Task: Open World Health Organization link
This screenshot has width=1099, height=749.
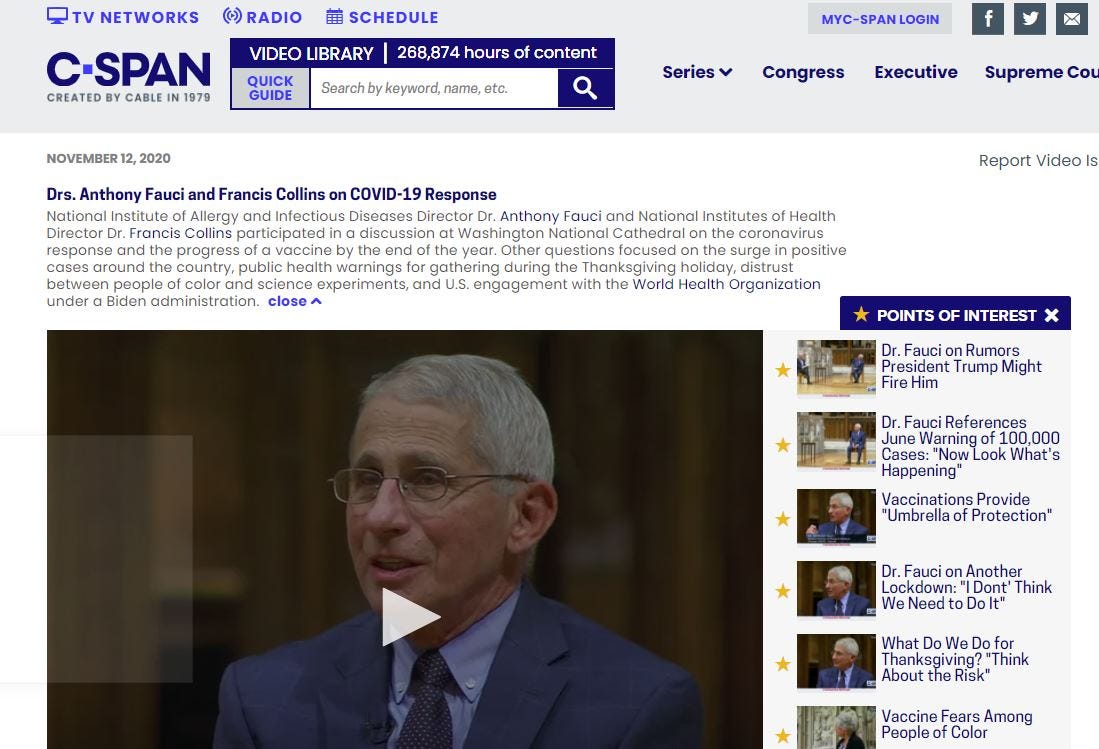Action: tap(726, 284)
